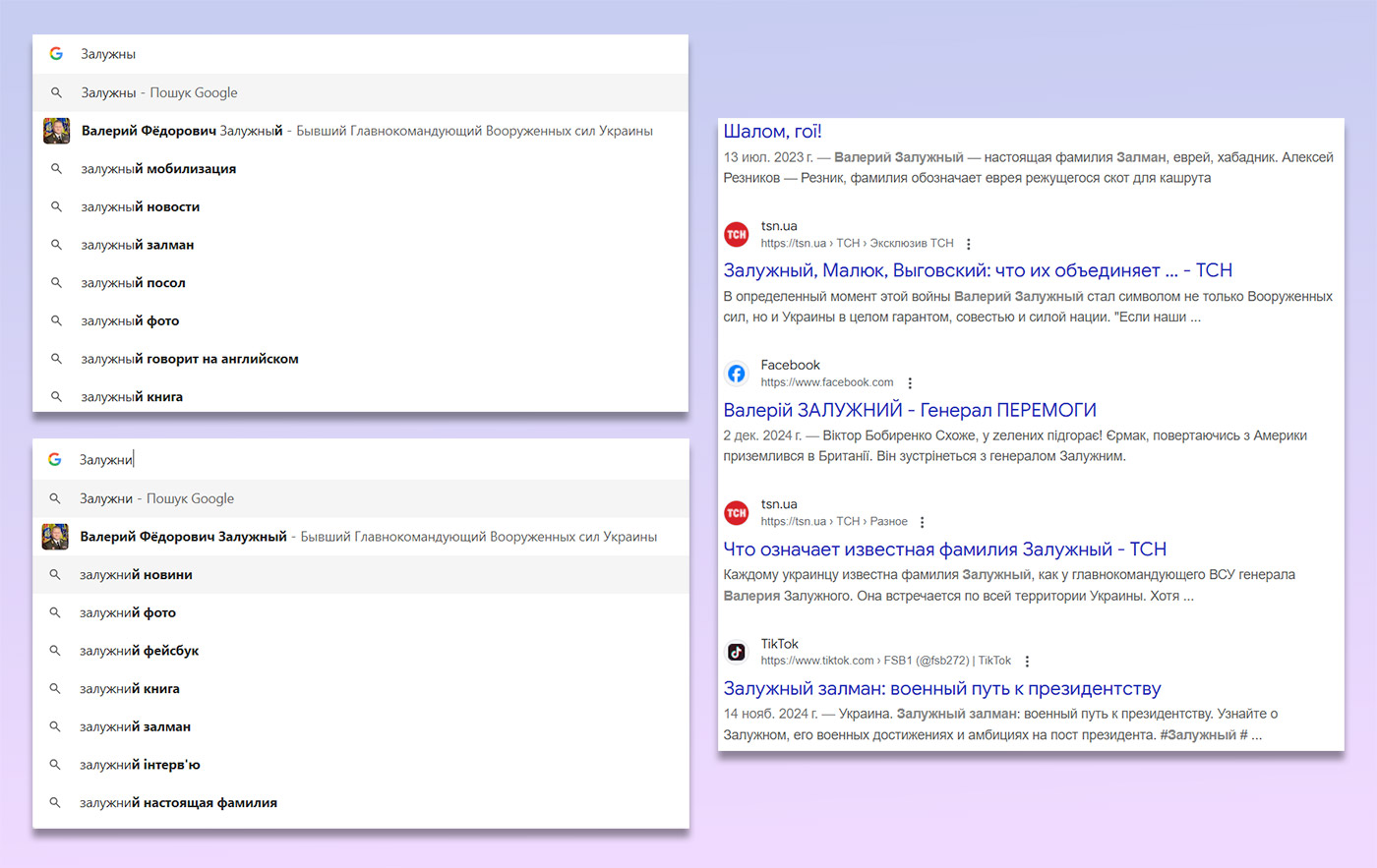The width and height of the screenshot is (1377, 868).
Task: Click Zaluzhny portrait thumbnail in the top suggestion list
Action: tap(56, 131)
